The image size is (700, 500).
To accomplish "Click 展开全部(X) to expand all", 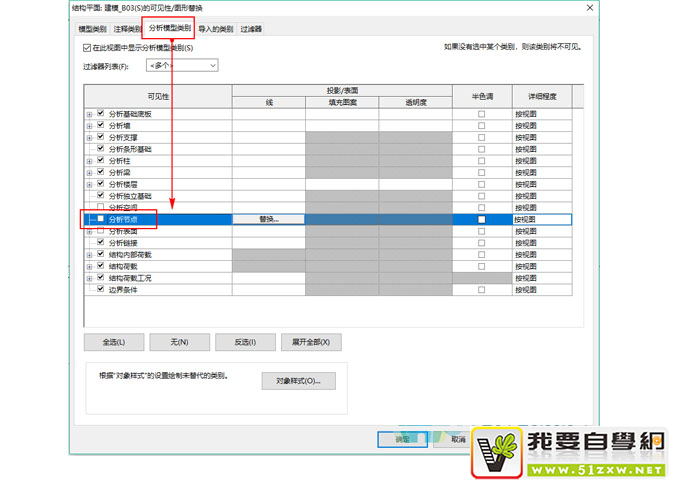I will pos(311,342).
